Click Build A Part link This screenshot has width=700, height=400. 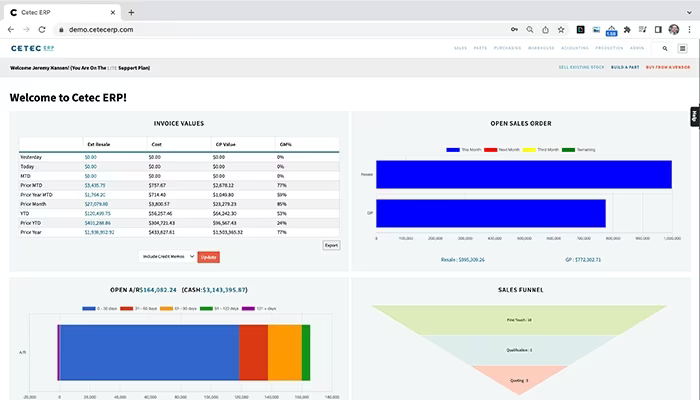(x=625, y=67)
